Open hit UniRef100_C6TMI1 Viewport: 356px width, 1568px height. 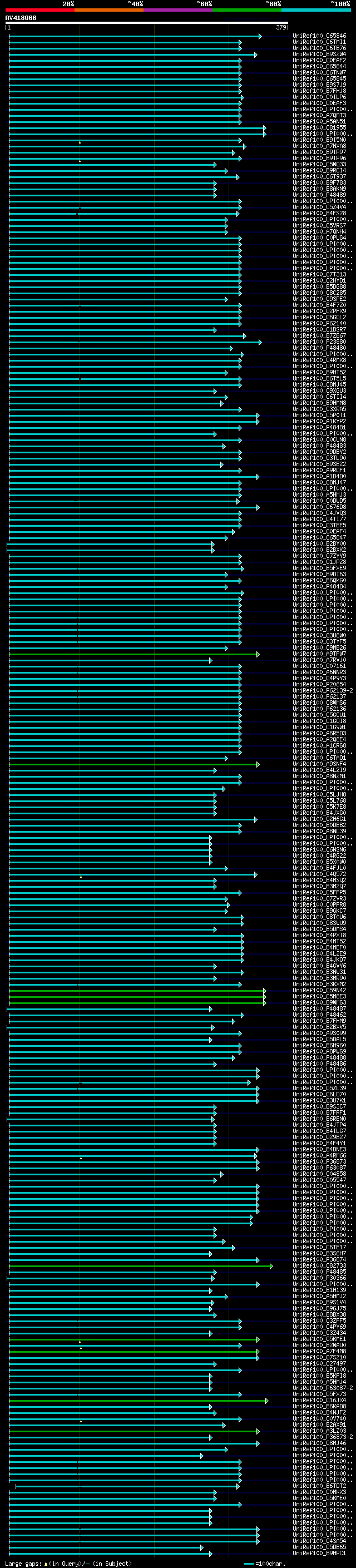coord(319,42)
